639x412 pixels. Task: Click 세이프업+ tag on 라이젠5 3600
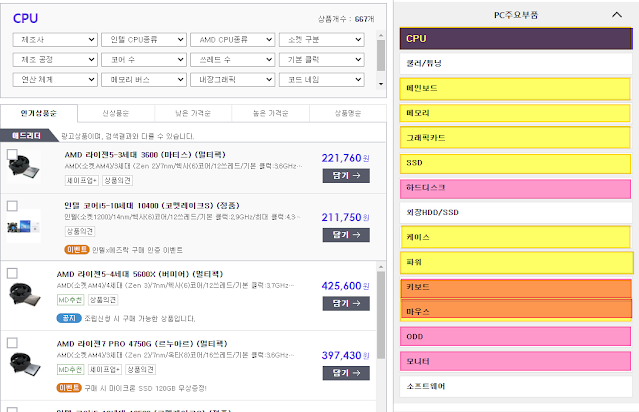(x=82, y=181)
